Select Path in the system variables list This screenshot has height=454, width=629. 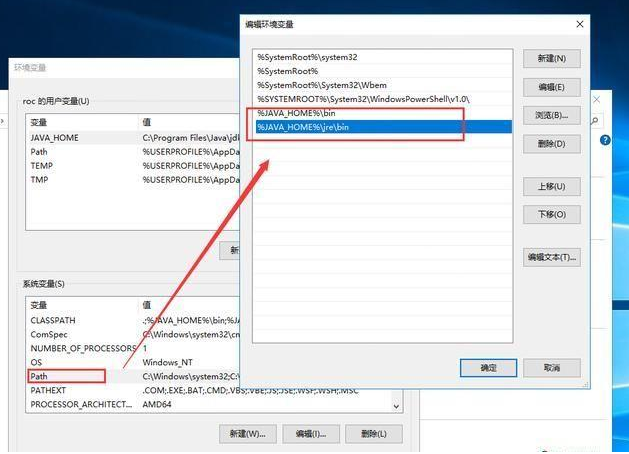point(40,376)
